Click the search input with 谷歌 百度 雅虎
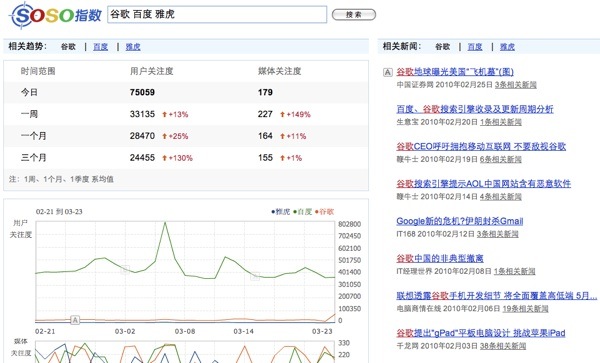 point(217,15)
